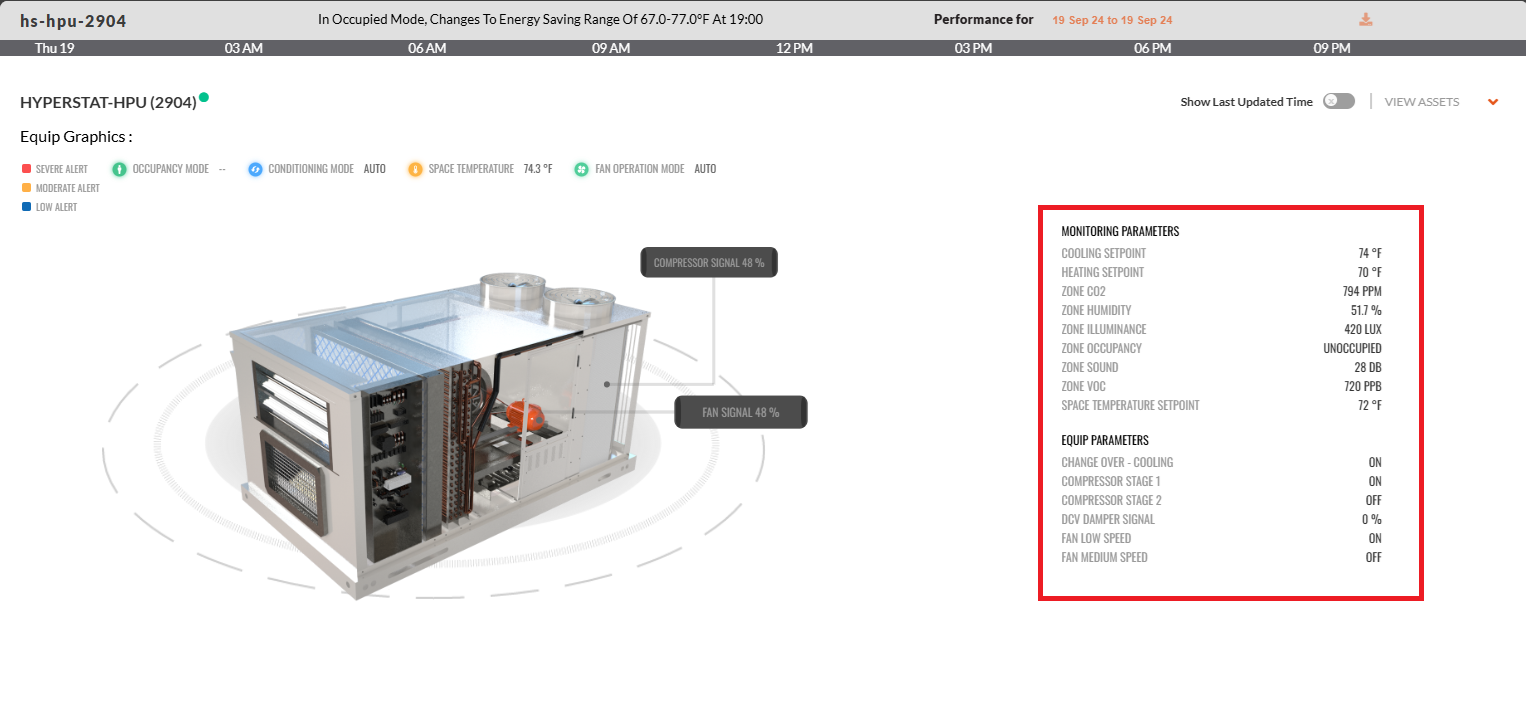Open the Space Temperature thermometer icon
This screenshot has height=726, width=1526.
[415, 168]
